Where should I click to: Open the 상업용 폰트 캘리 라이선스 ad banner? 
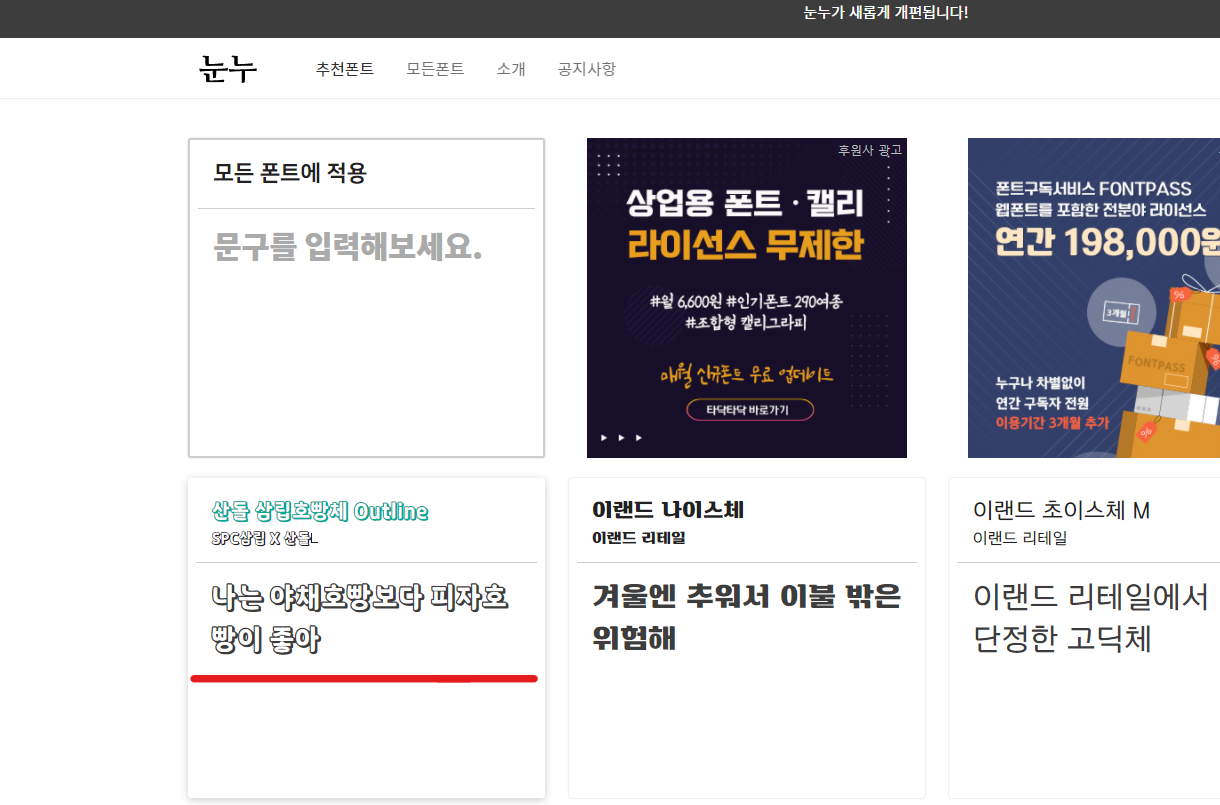747,298
